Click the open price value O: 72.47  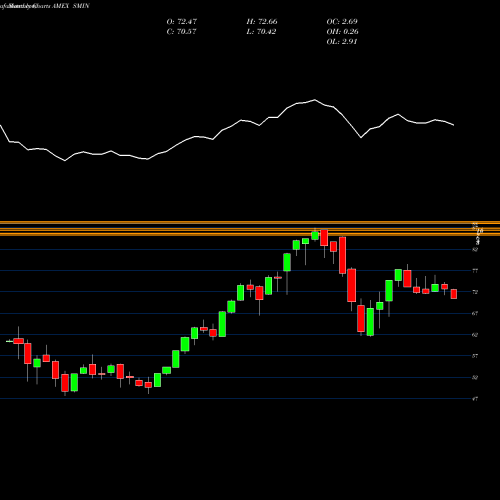(182, 22)
